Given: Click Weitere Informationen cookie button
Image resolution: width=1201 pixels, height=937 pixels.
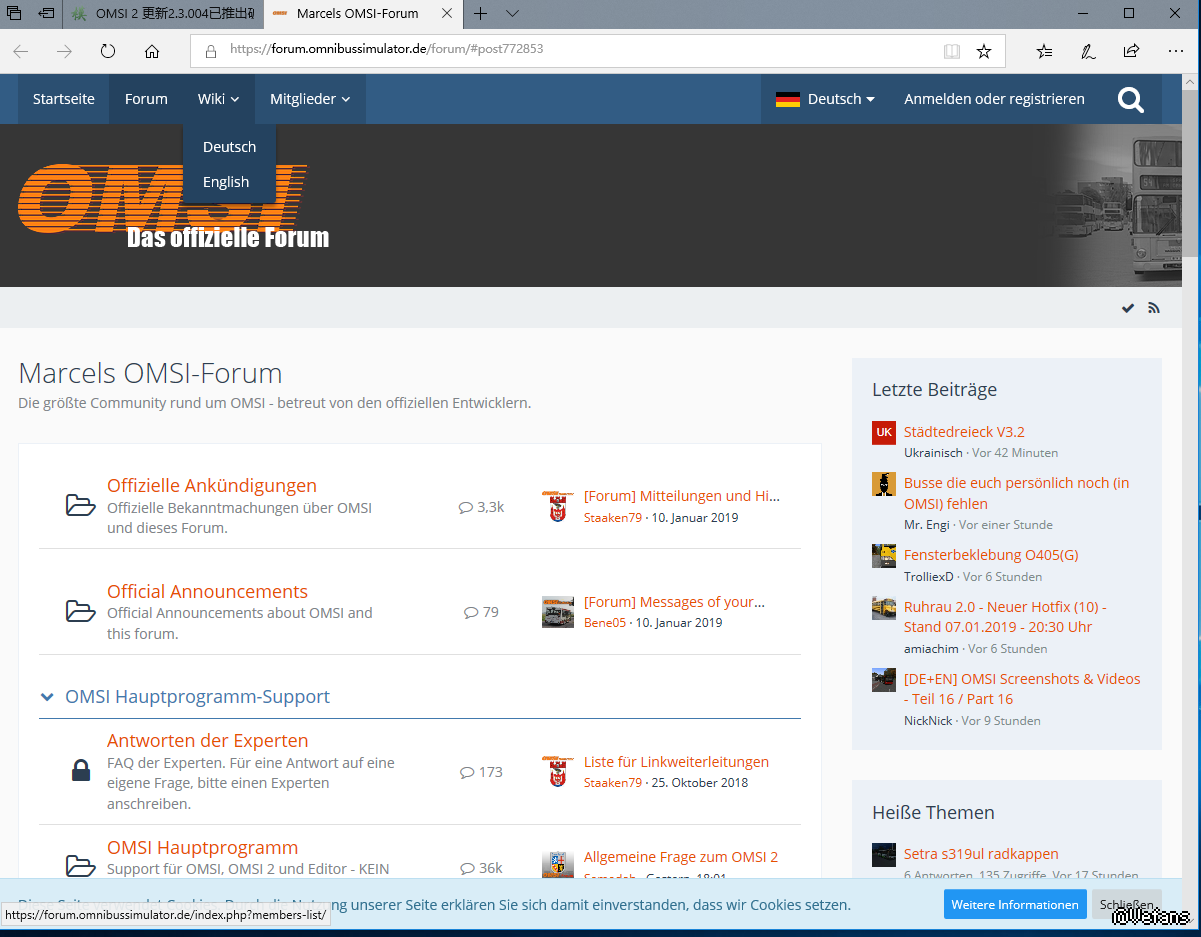Looking at the screenshot, I should click(x=1015, y=904).
